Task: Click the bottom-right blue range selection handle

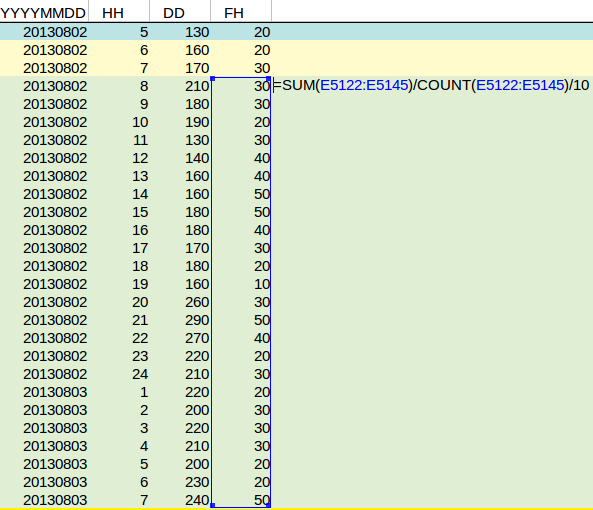Action: click(x=269, y=505)
